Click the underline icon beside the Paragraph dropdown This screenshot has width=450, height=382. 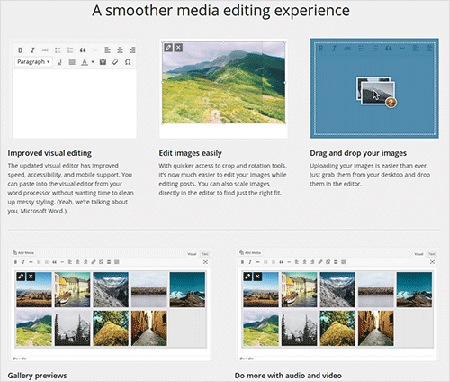[x=60, y=62]
